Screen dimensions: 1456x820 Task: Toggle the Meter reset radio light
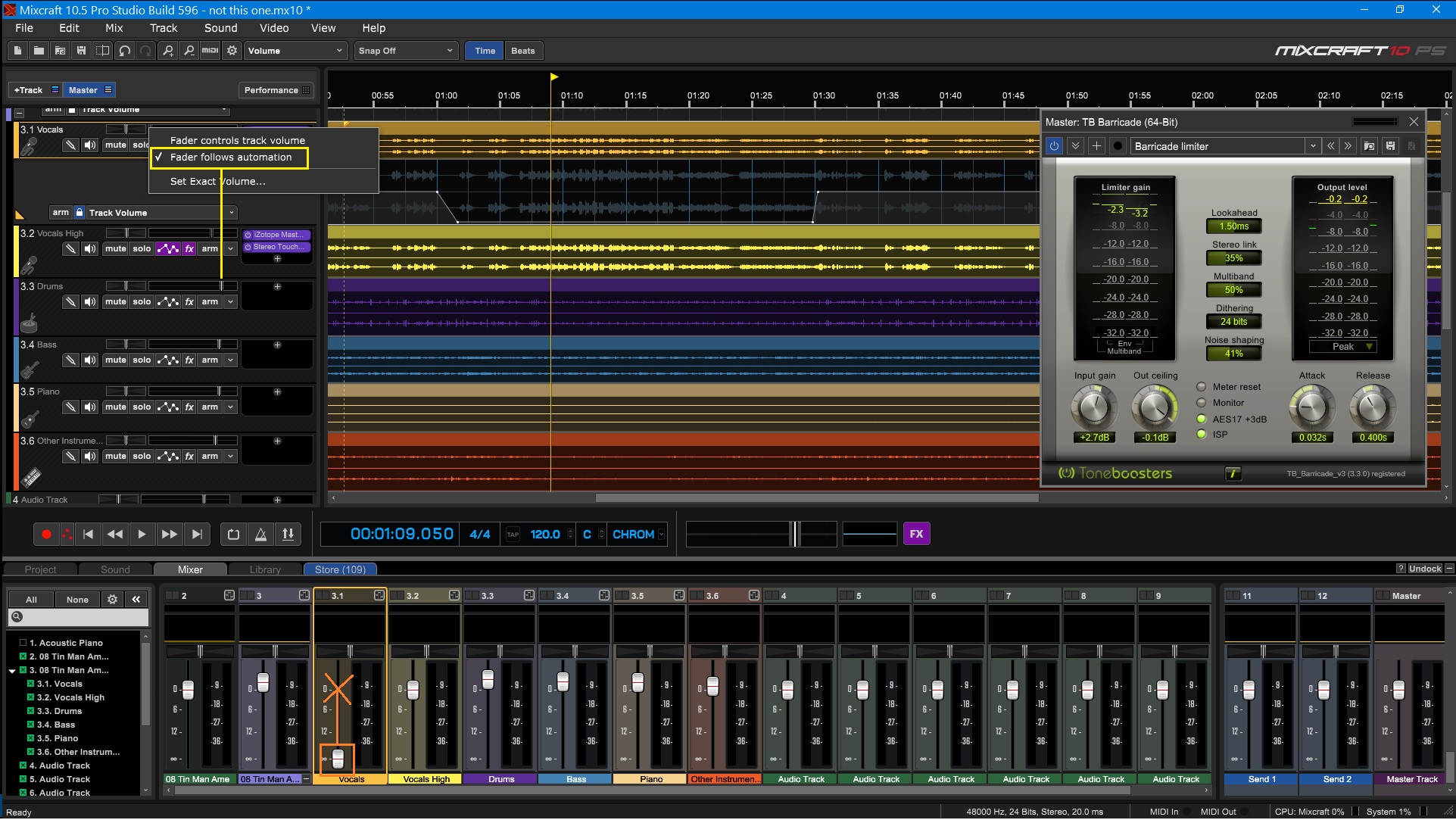click(1201, 387)
